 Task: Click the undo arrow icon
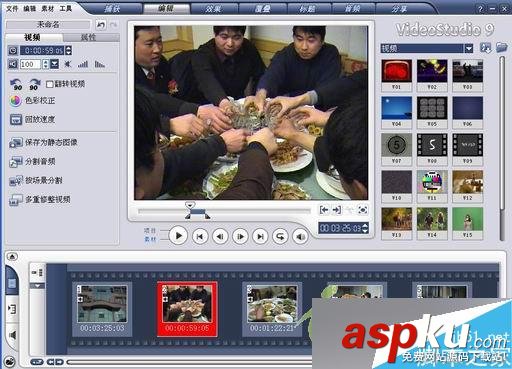click(x=101, y=25)
